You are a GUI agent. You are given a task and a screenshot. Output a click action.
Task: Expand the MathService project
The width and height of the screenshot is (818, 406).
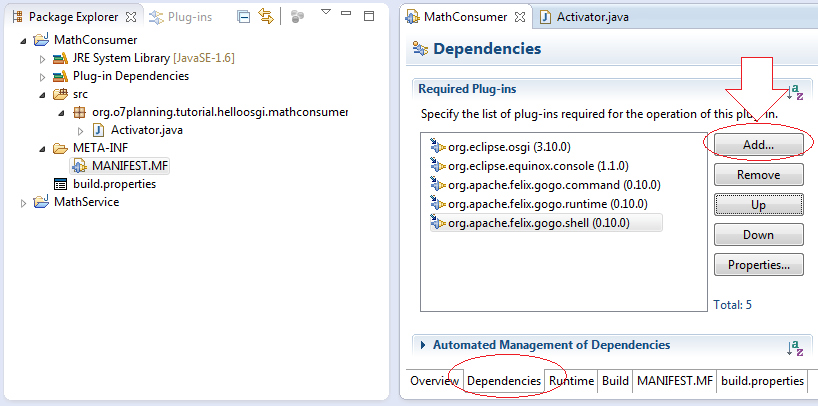coord(23,203)
